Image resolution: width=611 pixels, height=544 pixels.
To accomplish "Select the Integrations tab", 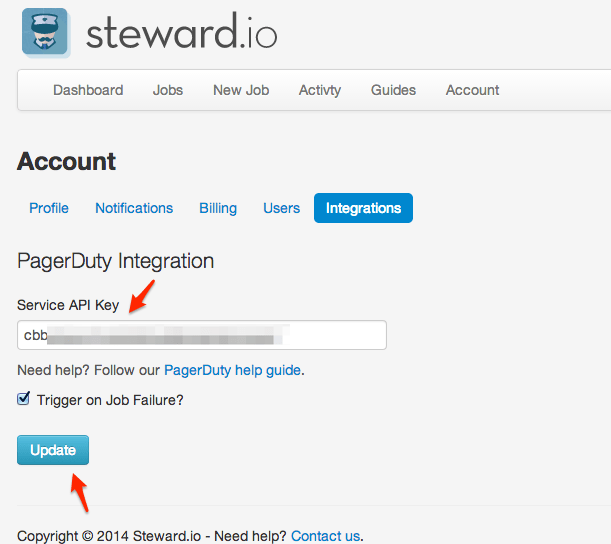I will (x=363, y=208).
